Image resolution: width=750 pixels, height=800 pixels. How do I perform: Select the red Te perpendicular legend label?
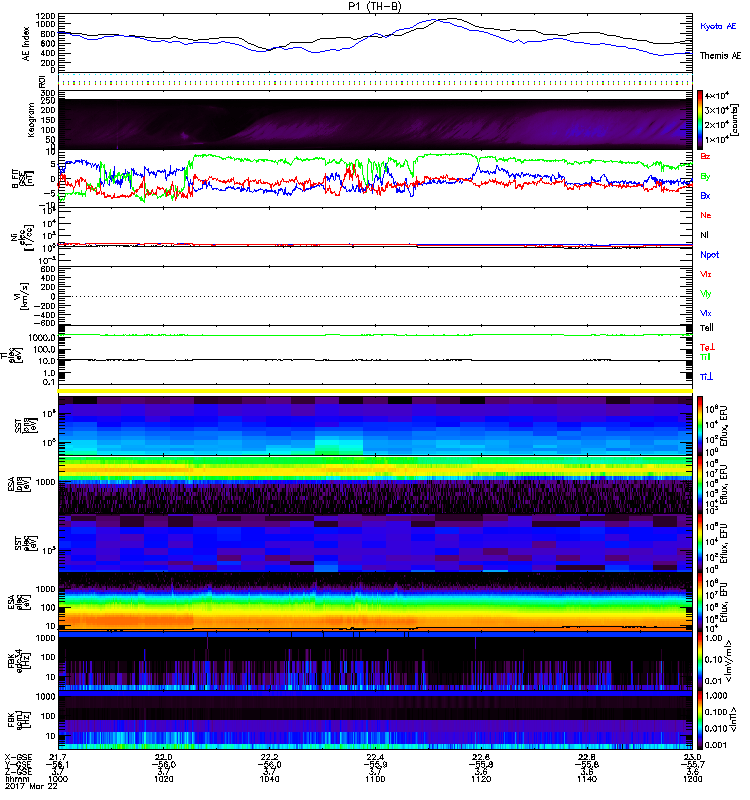coord(707,347)
